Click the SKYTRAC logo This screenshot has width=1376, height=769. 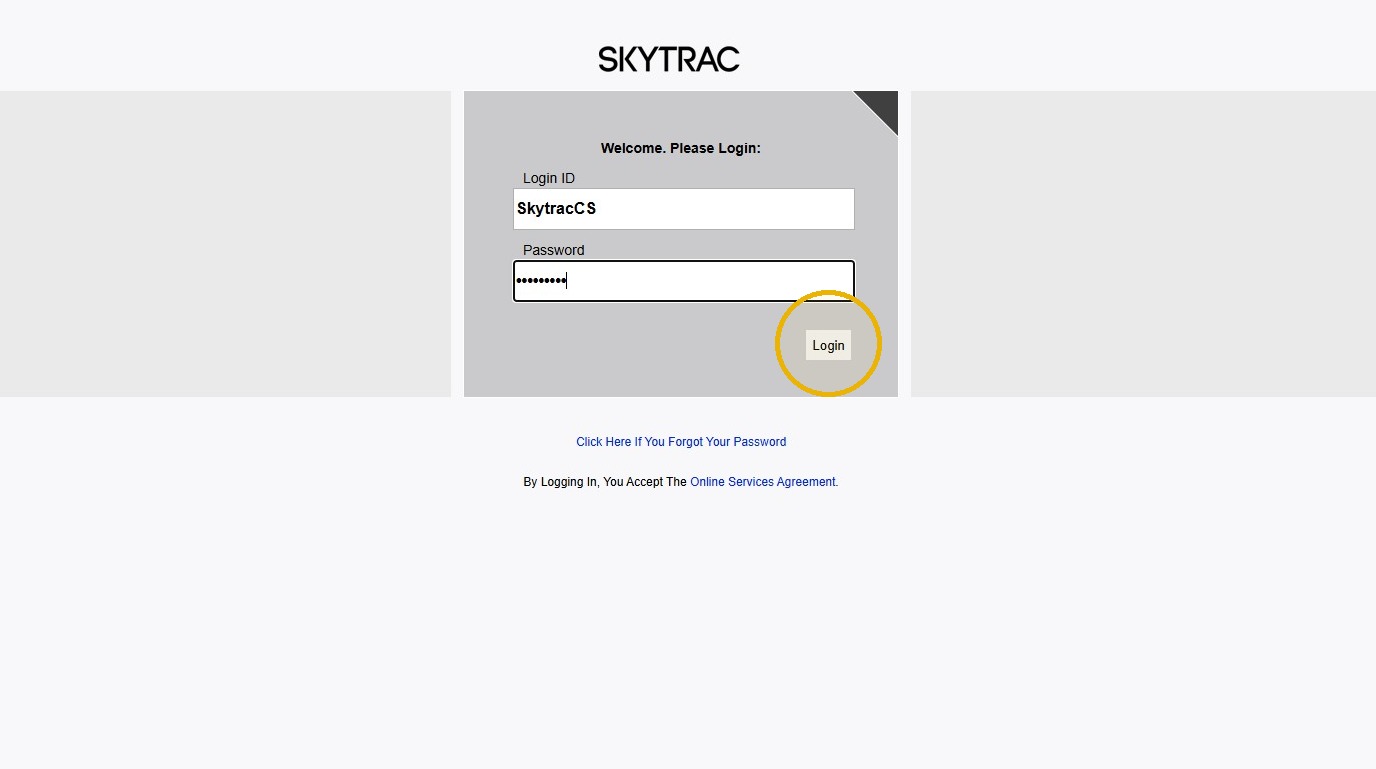669,59
